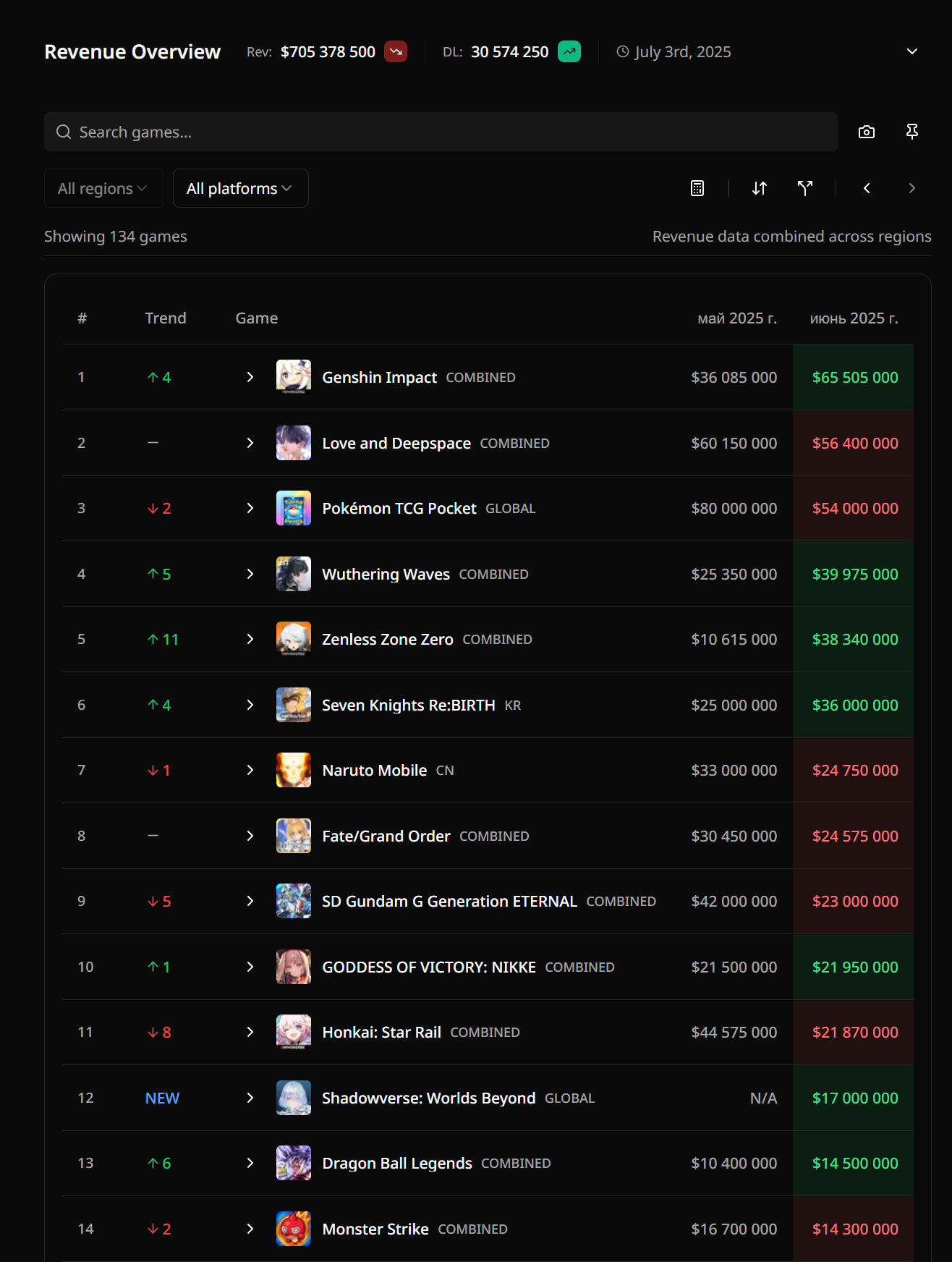Click the июнь 2025 г. column header
Screen dimensions: 952x1262
(854, 318)
